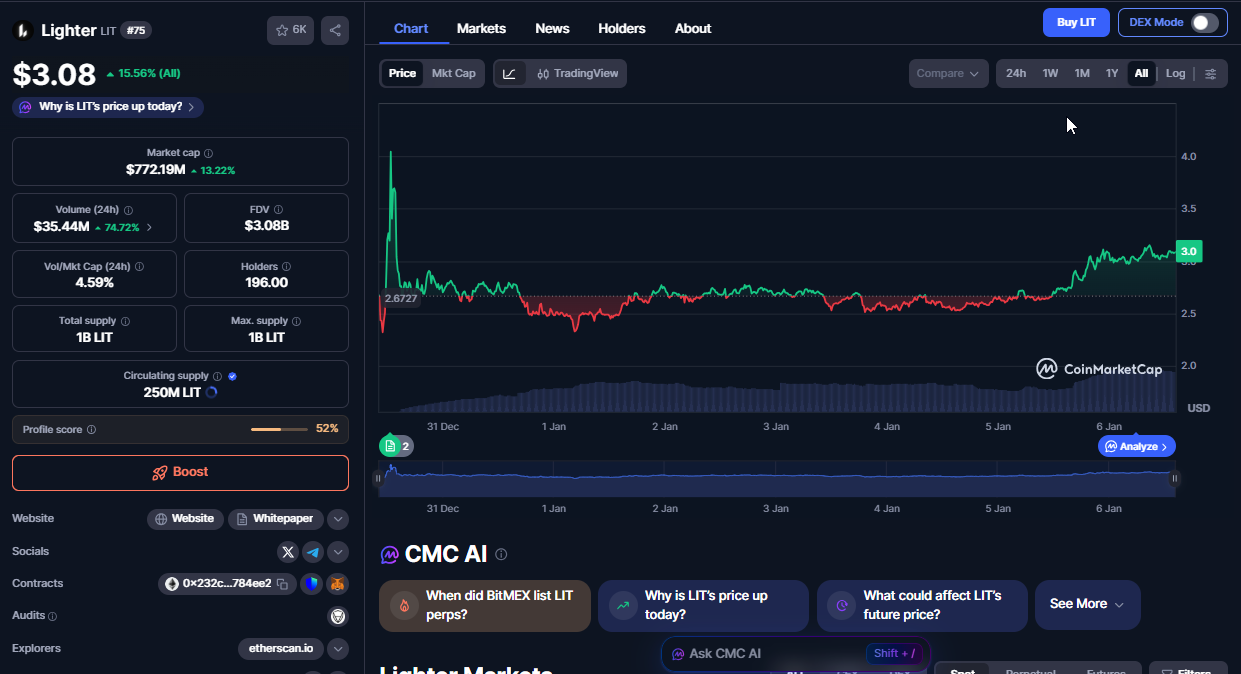Open the Compare dropdown
Viewport: 1241px width, 674px height.
pyautogui.click(x=948, y=73)
